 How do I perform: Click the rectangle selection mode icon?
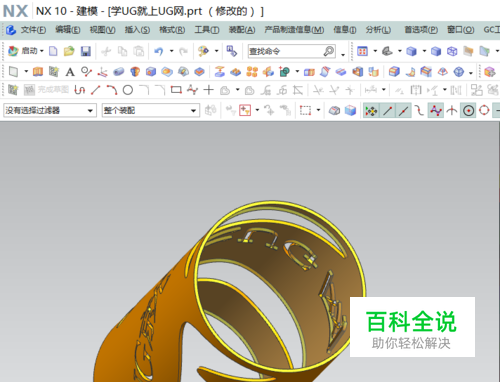click(305, 110)
